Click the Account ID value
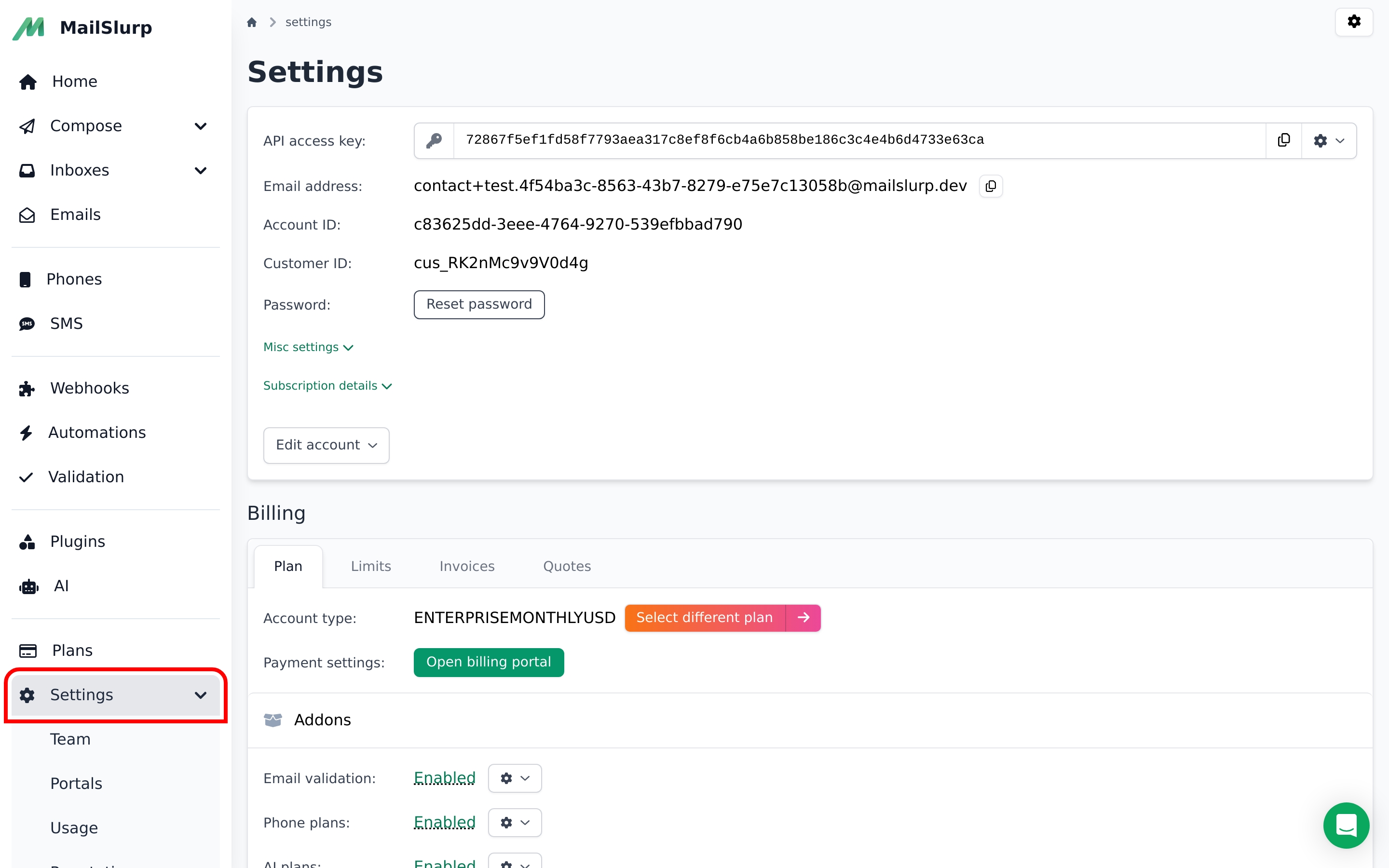This screenshot has height=868, width=1389. (x=578, y=224)
